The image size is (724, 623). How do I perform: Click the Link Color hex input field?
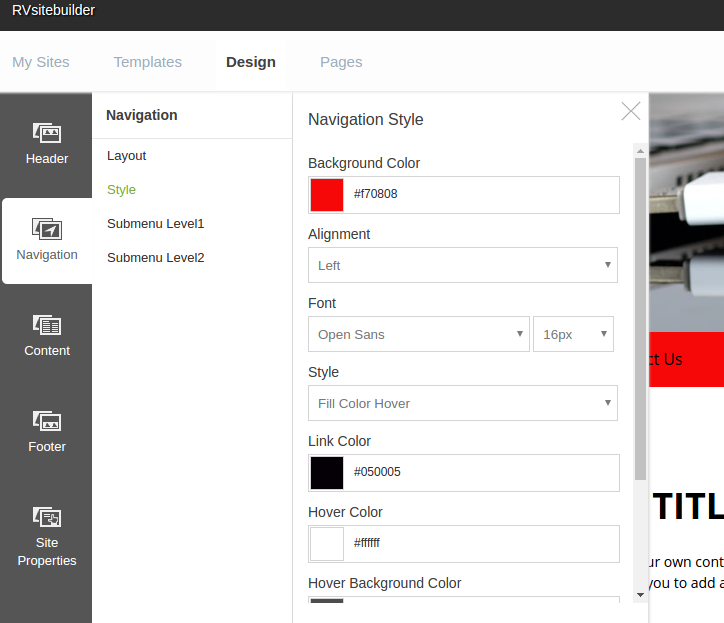click(480, 472)
